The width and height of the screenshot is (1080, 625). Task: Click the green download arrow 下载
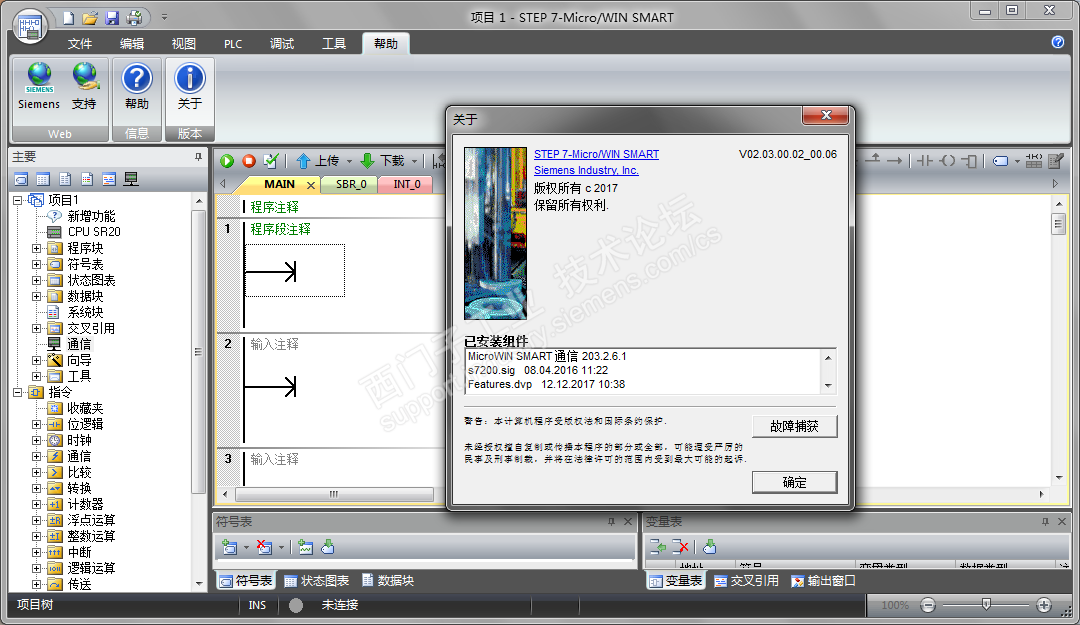[368, 161]
